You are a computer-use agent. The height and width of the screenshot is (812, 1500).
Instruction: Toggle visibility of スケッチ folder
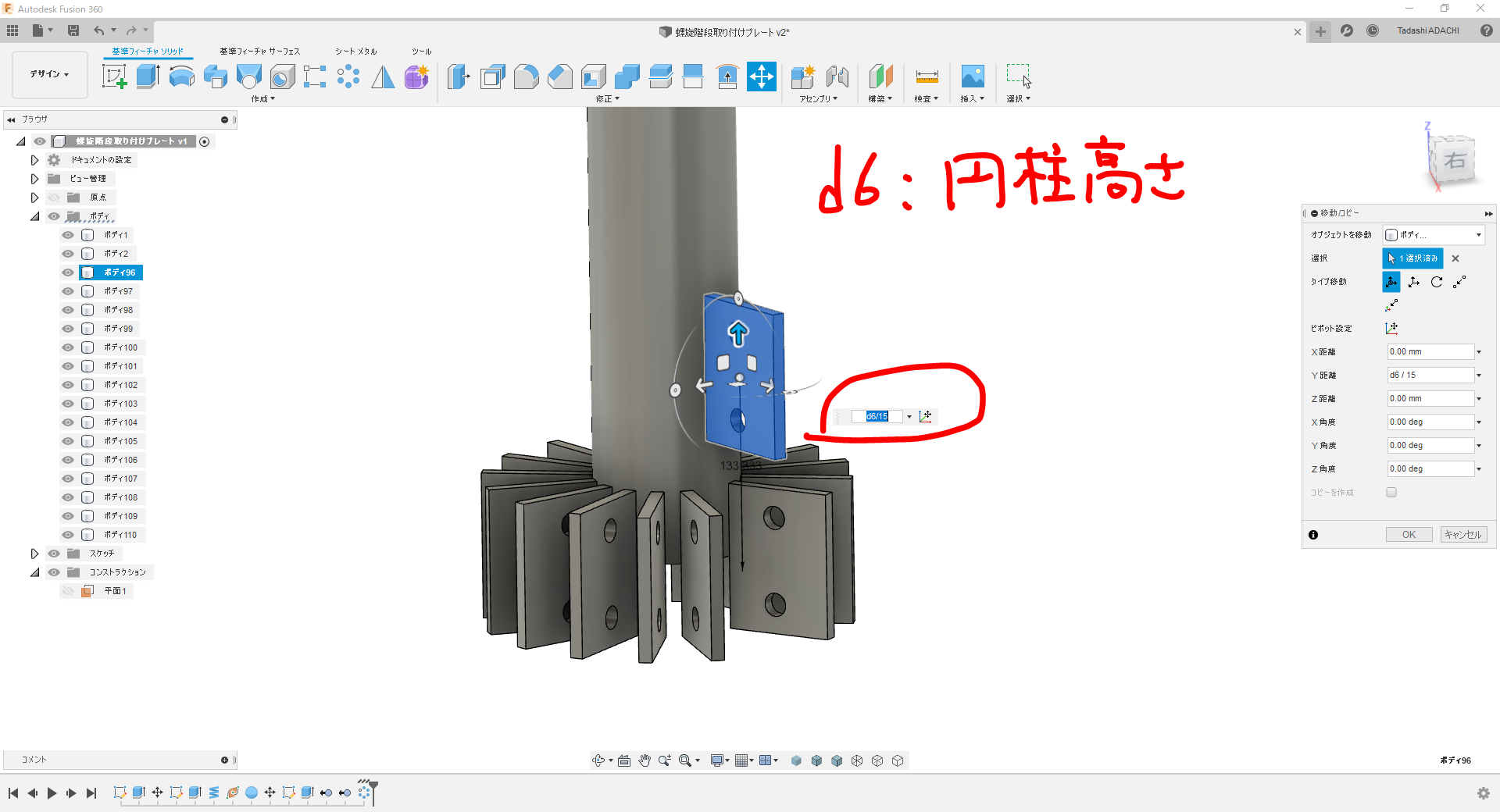coord(54,554)
